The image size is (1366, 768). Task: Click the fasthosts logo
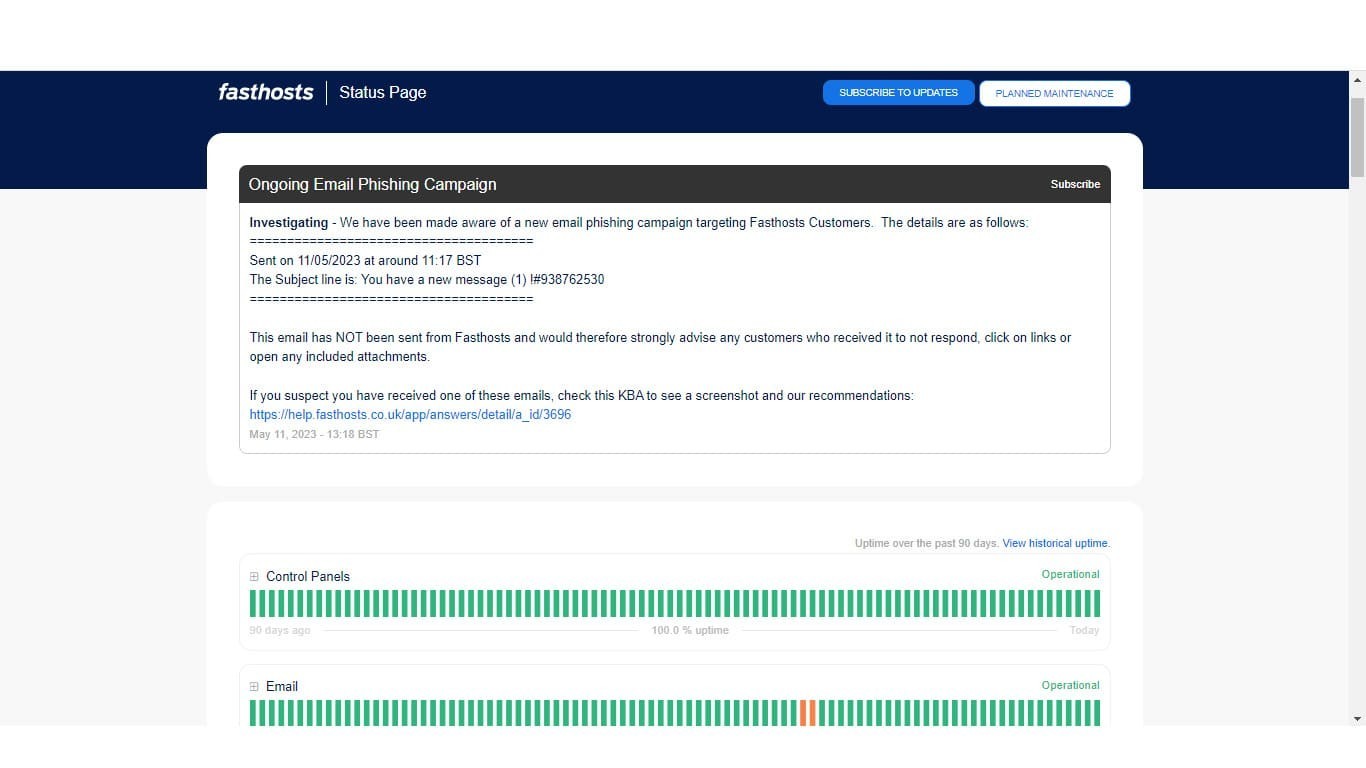click(x=266, y=92)
